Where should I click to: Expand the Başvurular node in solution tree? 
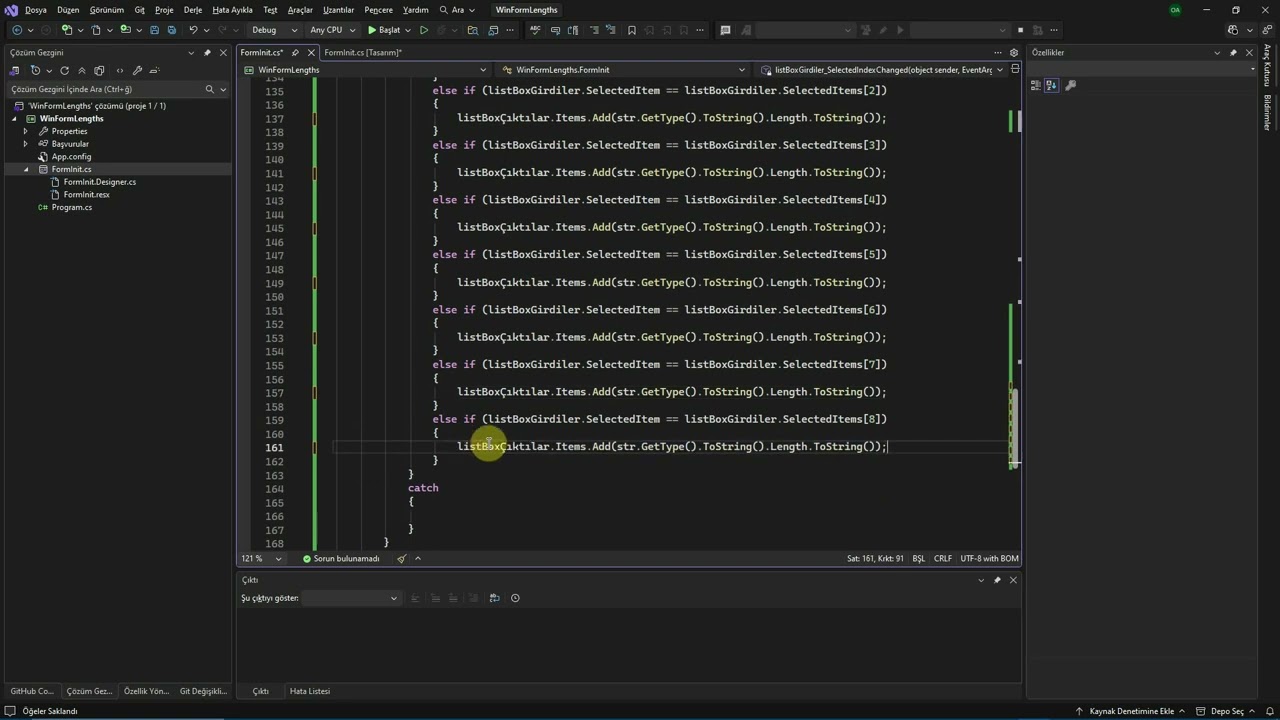coord(26,144)
